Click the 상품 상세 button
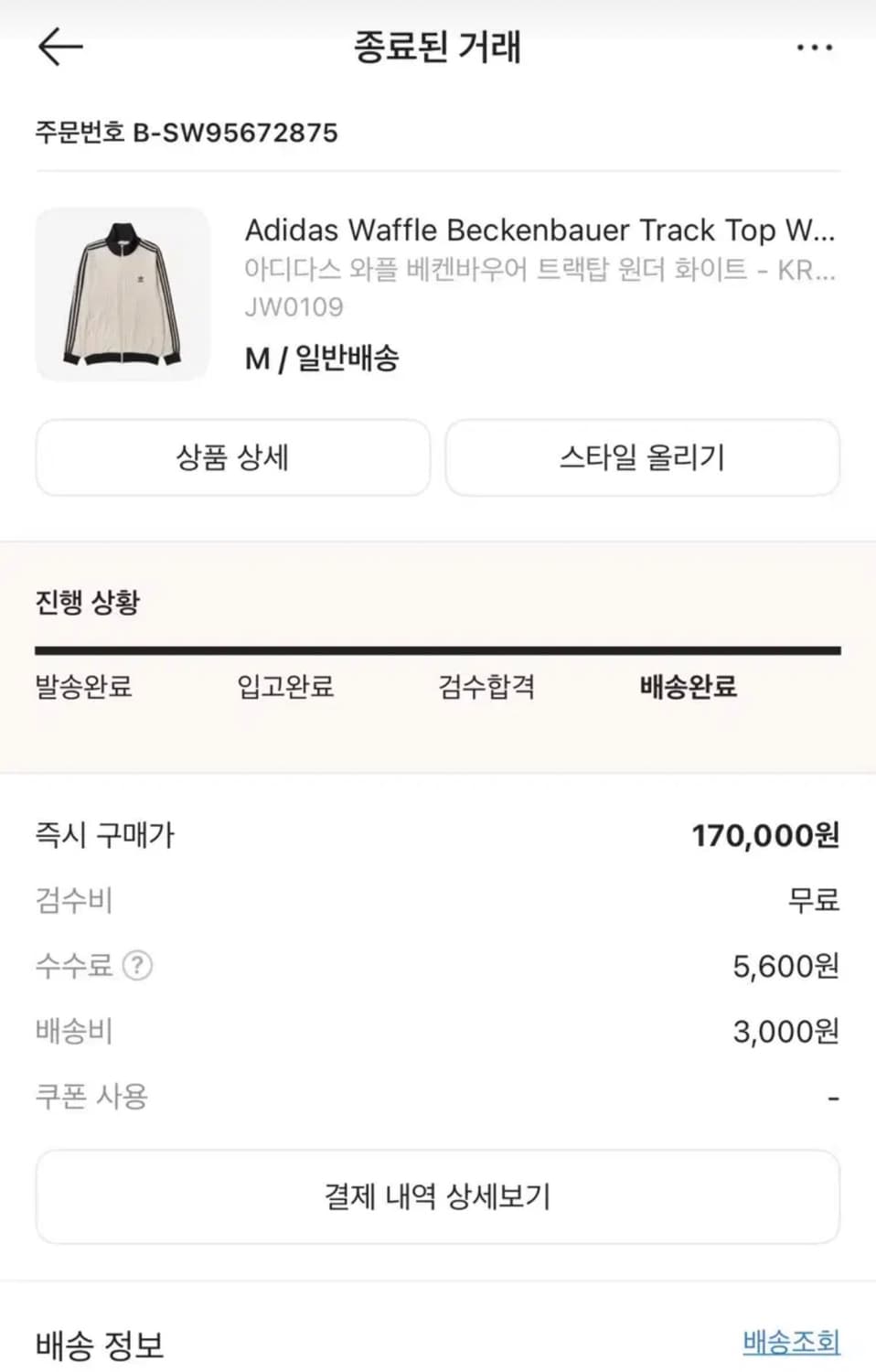This screenshot has width=876, height=1372. pyautogui.click(x=232, y=457)
